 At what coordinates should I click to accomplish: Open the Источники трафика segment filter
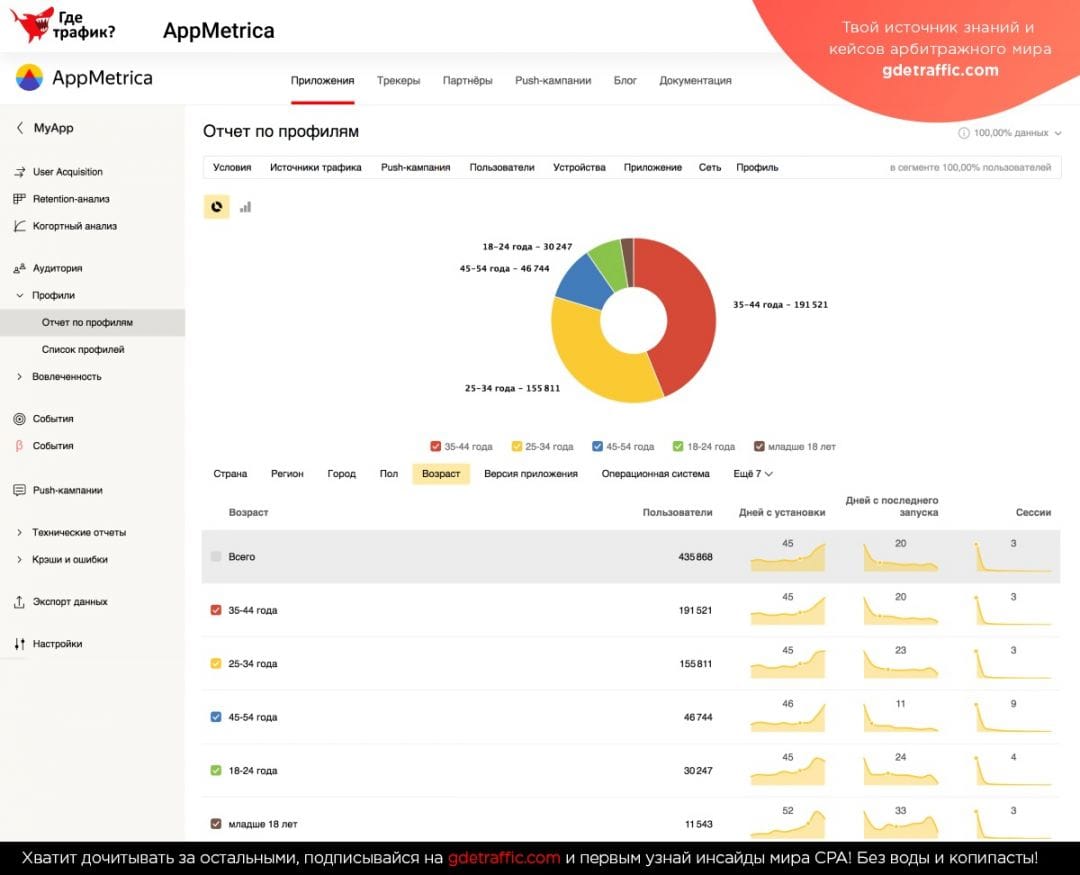coord(315,167)
